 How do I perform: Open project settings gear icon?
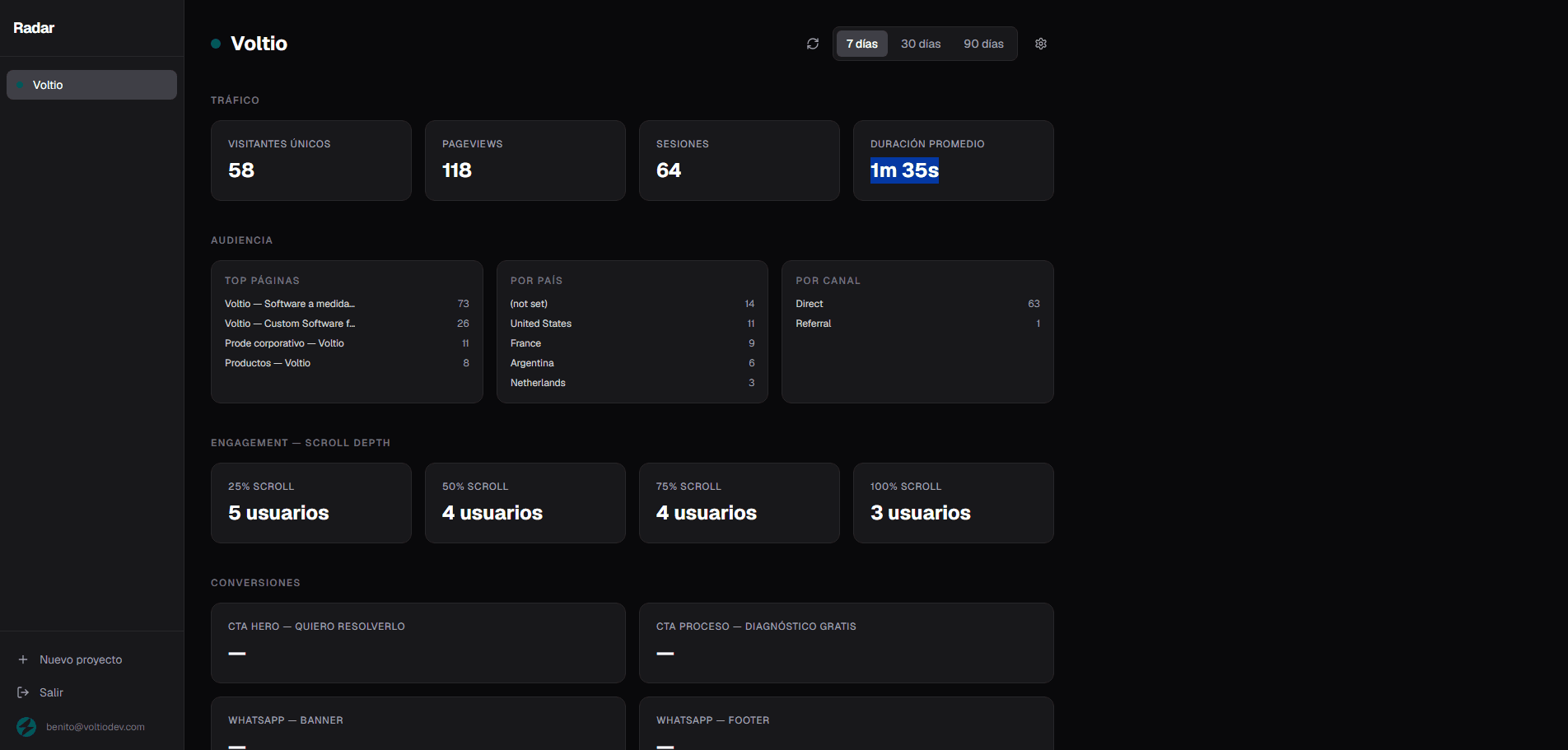click(1041, 44)
